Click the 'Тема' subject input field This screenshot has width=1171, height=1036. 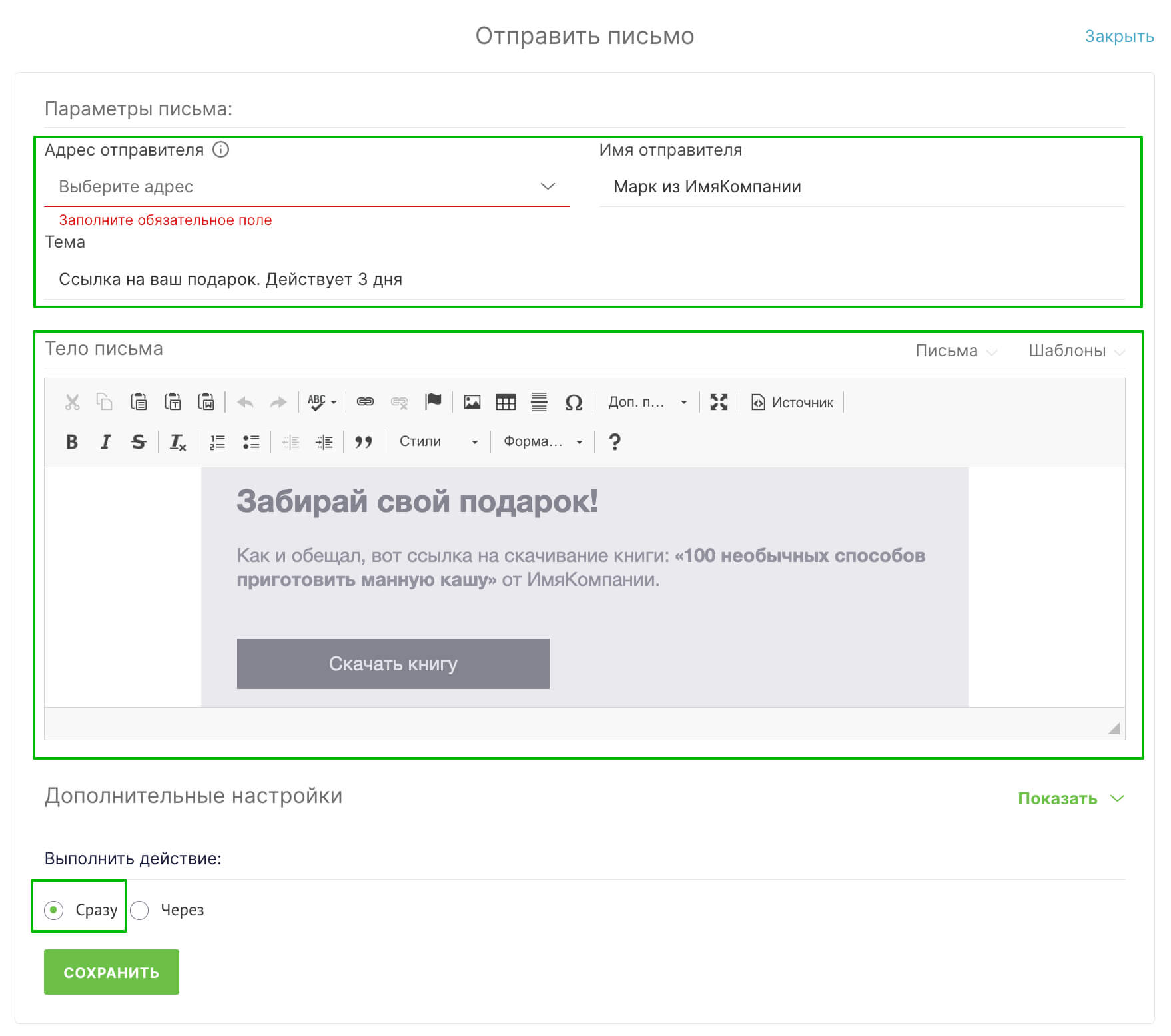(585, 280)
